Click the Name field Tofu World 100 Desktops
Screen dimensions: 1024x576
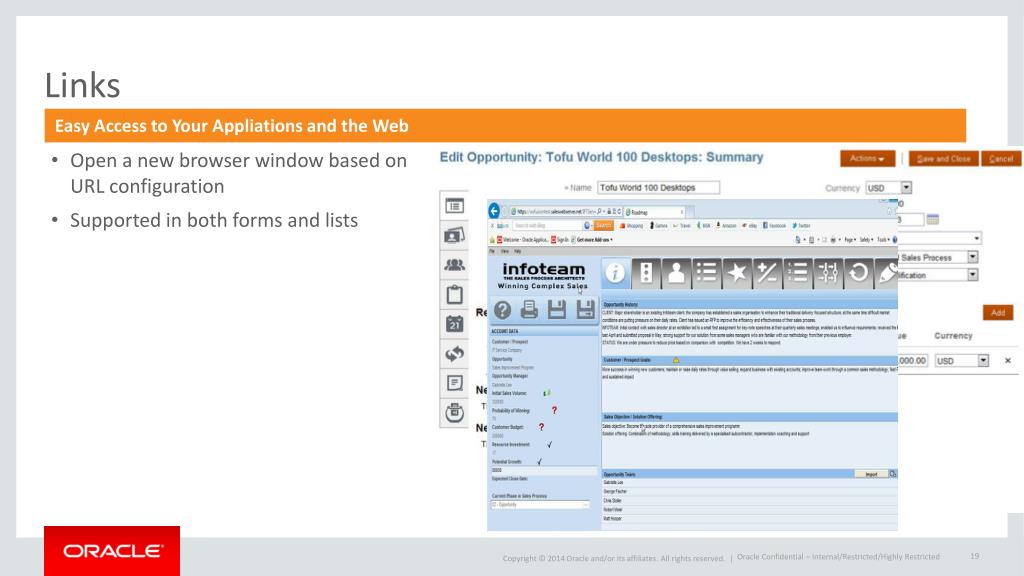pos(658,188)
